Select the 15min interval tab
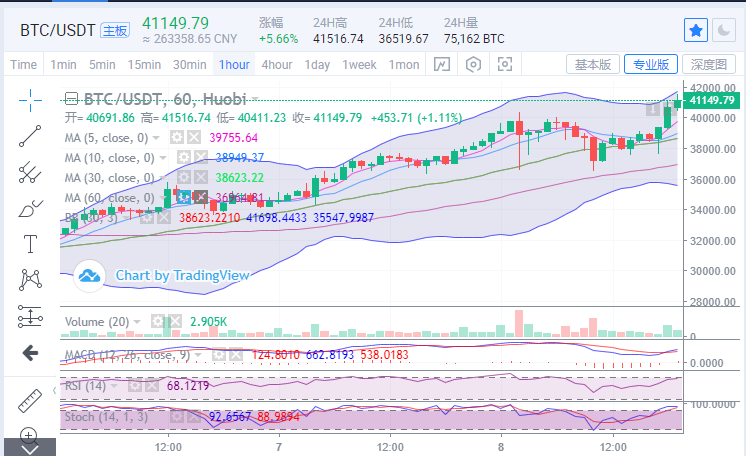This screenshot has width=746, height=456. [x=144, y=64]
